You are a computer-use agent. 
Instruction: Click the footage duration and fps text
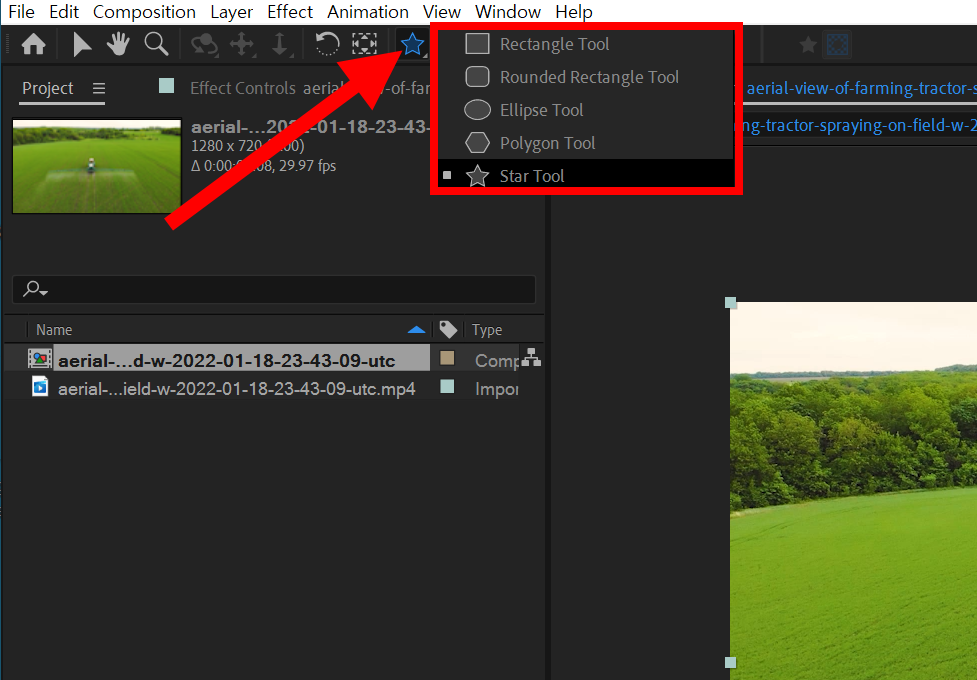pos(264,166)
